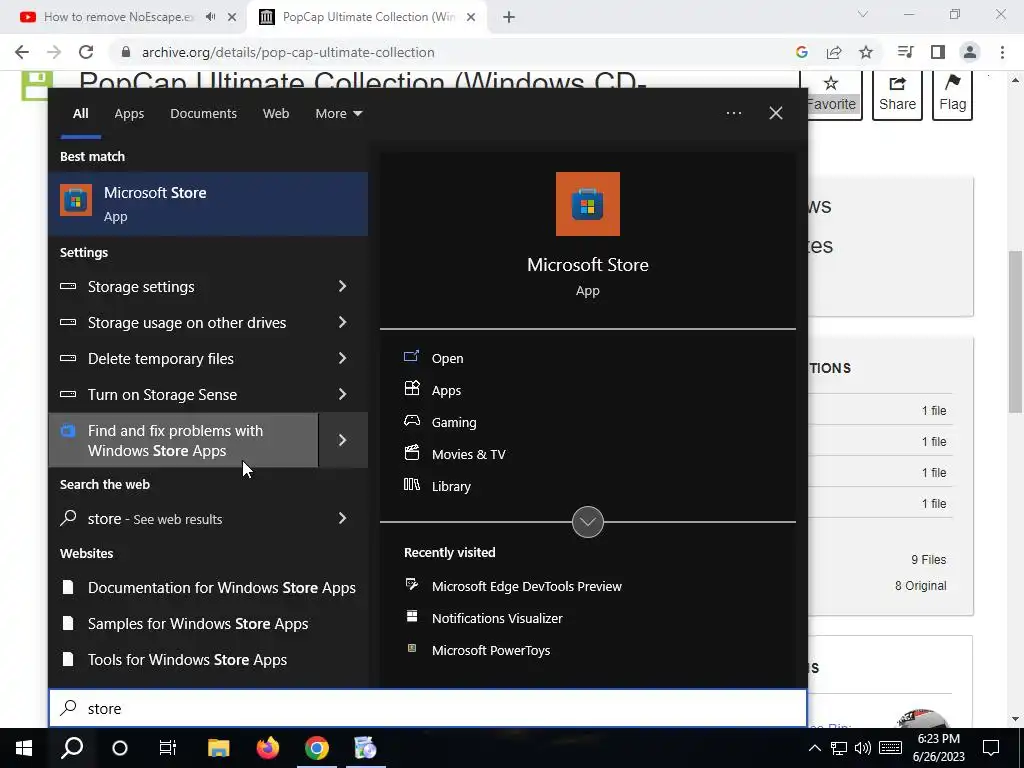Open the touch keyboard tray icon
Image resolution: width=1024 pixels, height=768 pixels.
tap(890, 748)
